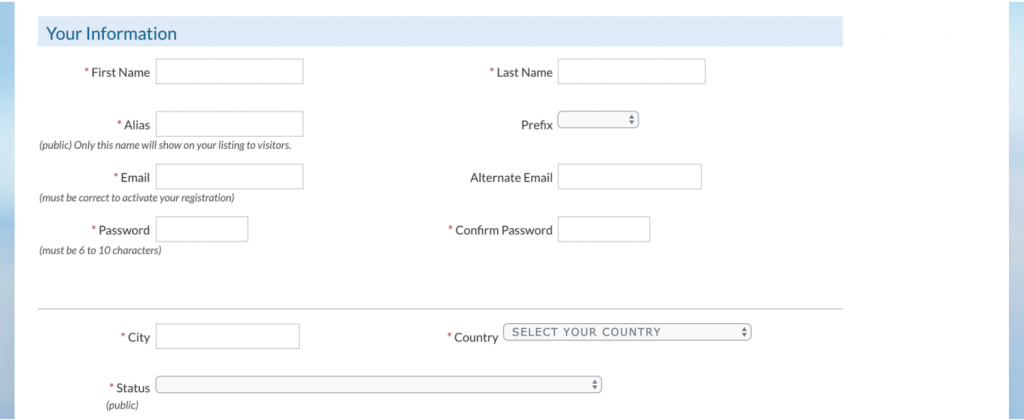Click the Last Name label text
Image resolution: width=1024 pixels, height=420 pixels.
coord(524,73)
